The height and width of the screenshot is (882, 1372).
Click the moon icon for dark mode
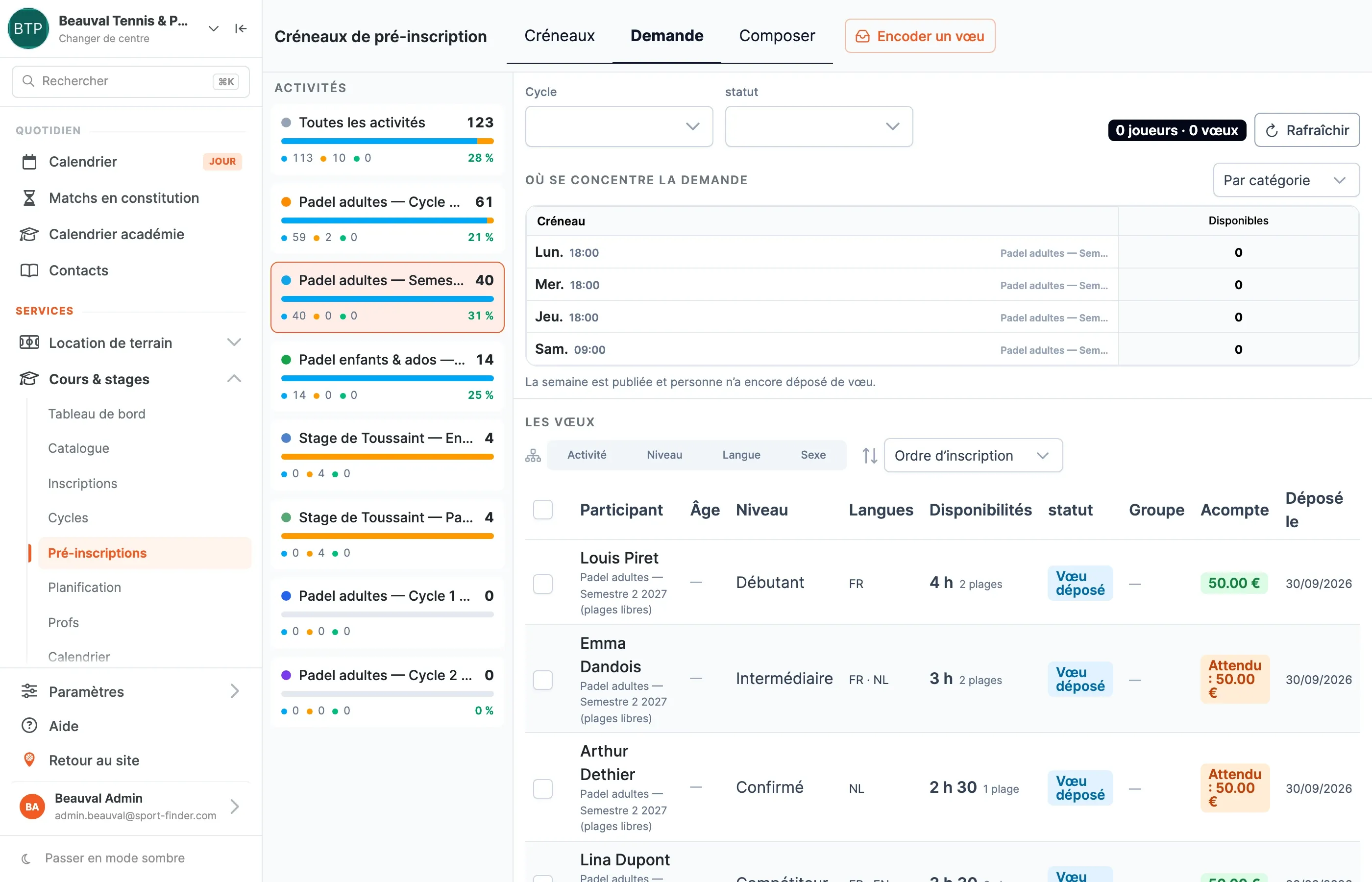click(x=26, y=858)
